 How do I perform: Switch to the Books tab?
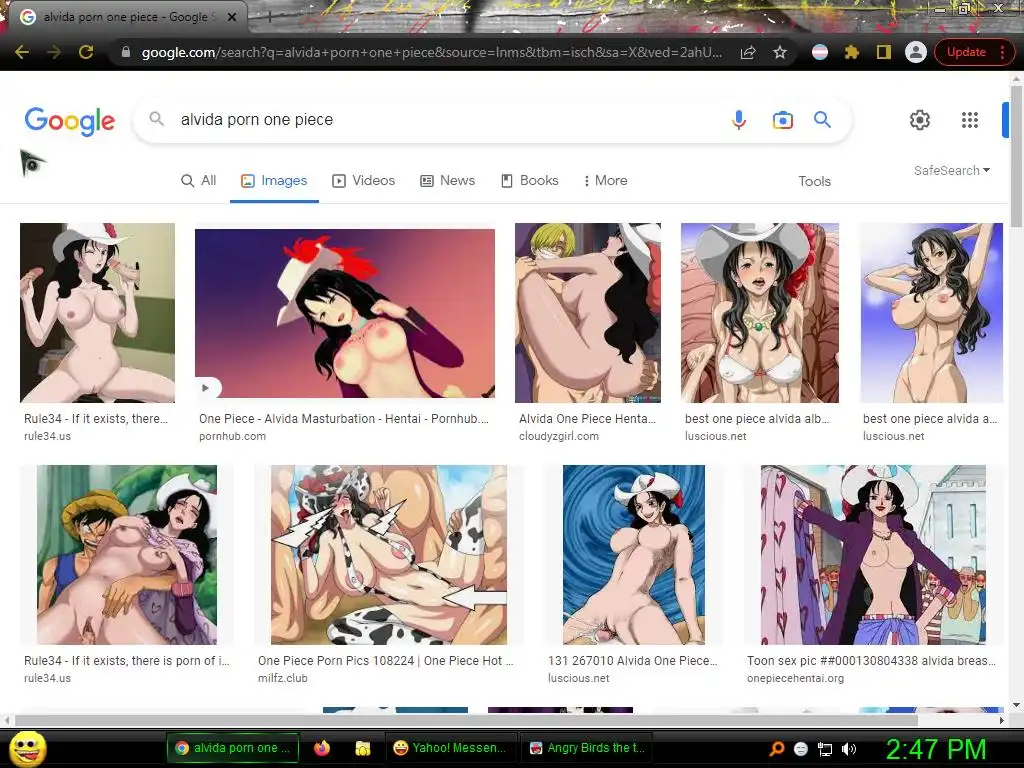tap(530, 181)
